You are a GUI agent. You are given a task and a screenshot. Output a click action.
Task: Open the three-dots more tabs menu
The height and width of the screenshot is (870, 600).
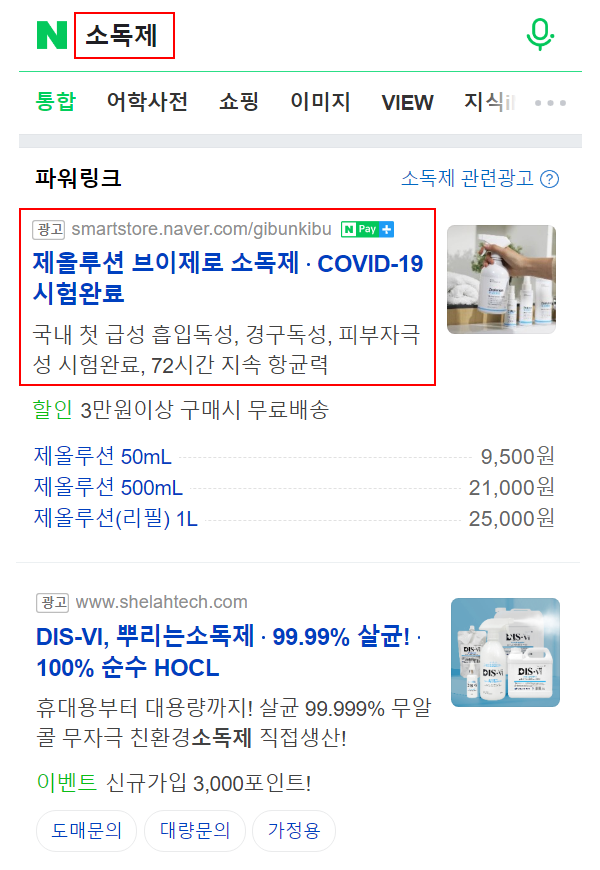550,103
